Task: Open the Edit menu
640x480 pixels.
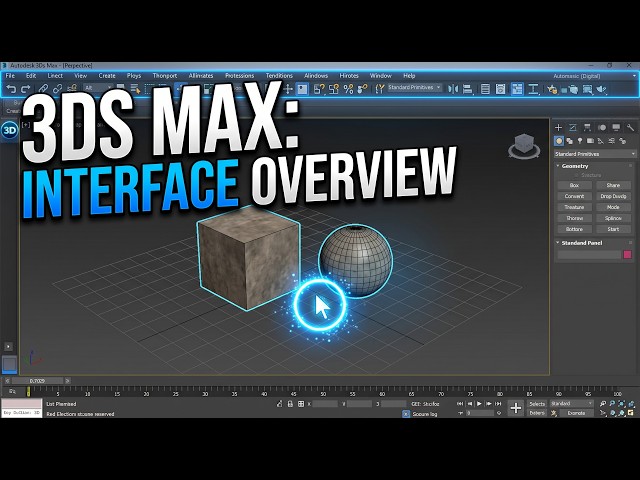Action: coord(31,76)
